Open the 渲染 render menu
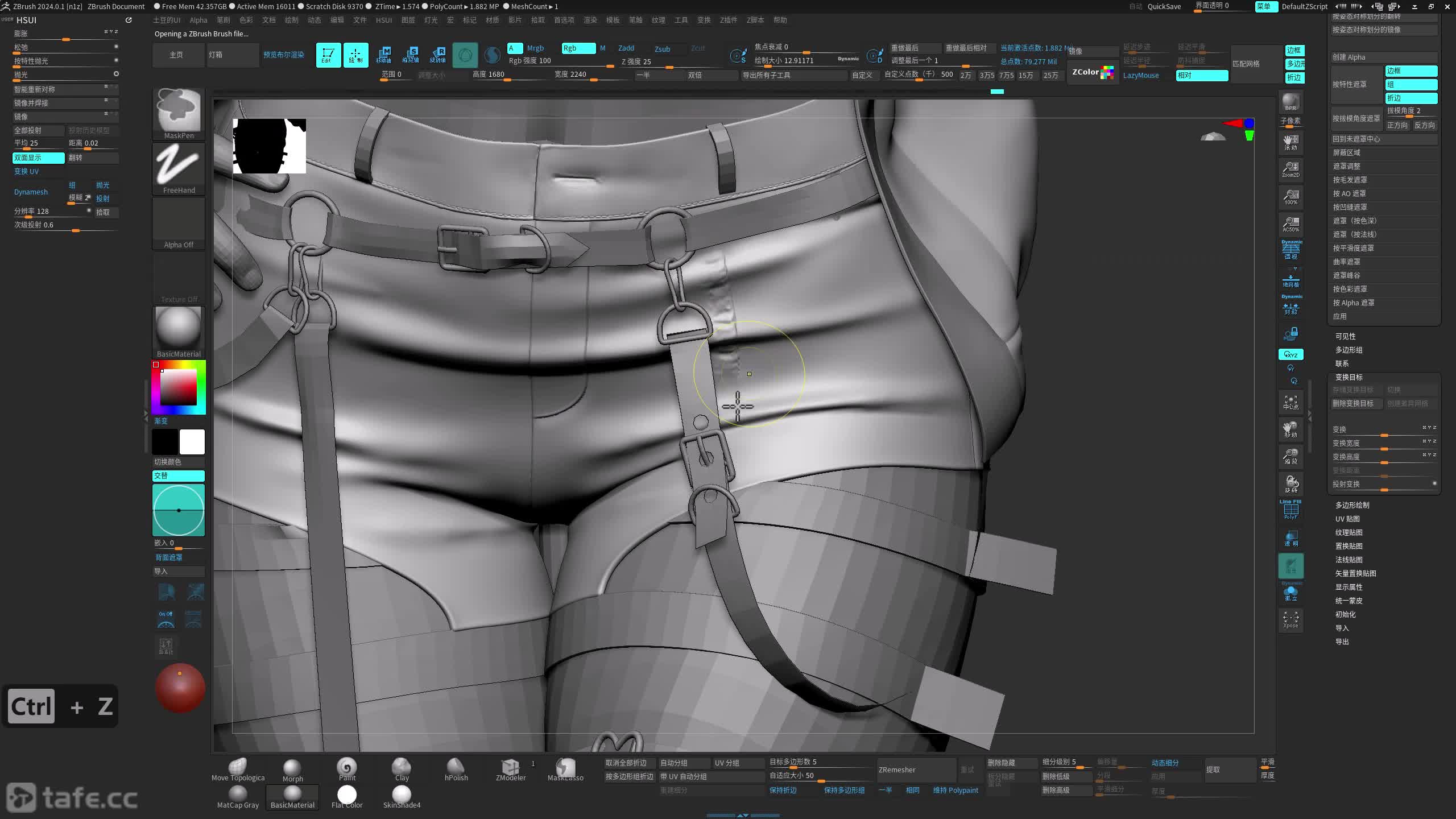This screenshot has height=819, width=1456. 590,20
